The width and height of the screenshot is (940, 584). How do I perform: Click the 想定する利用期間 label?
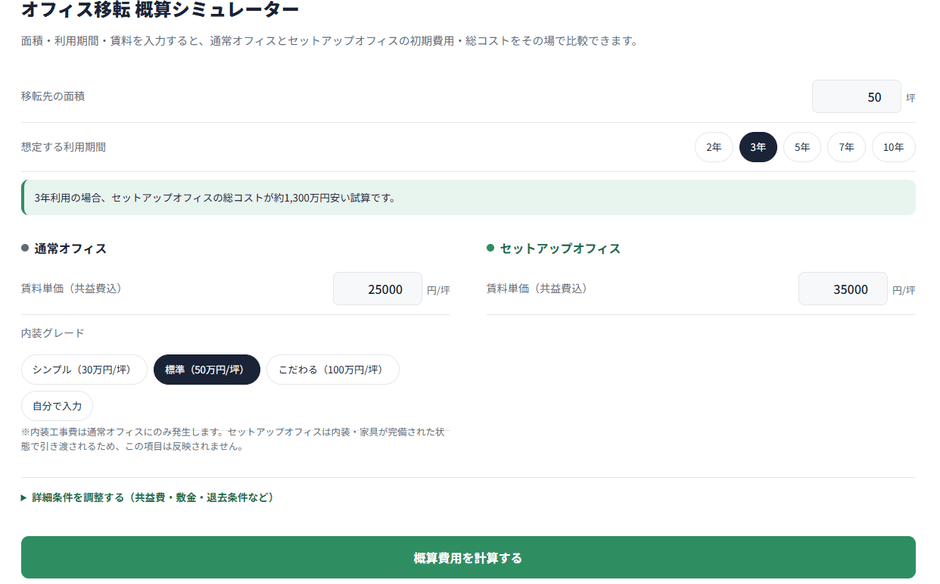[x=64, y=147]
